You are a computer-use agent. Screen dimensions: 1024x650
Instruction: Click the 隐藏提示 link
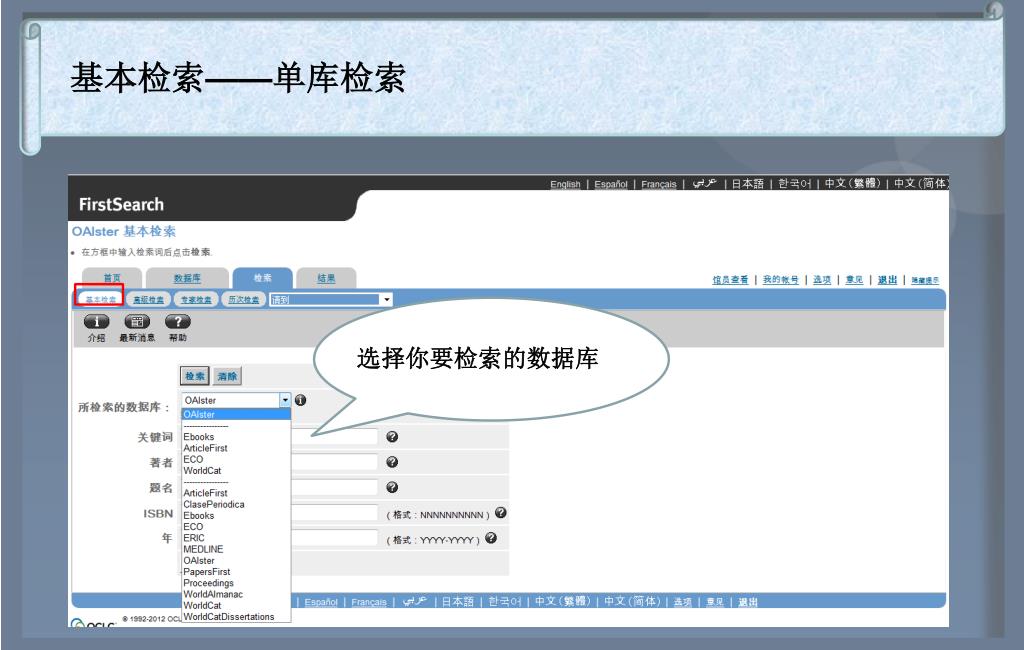[x=925, y=280]
